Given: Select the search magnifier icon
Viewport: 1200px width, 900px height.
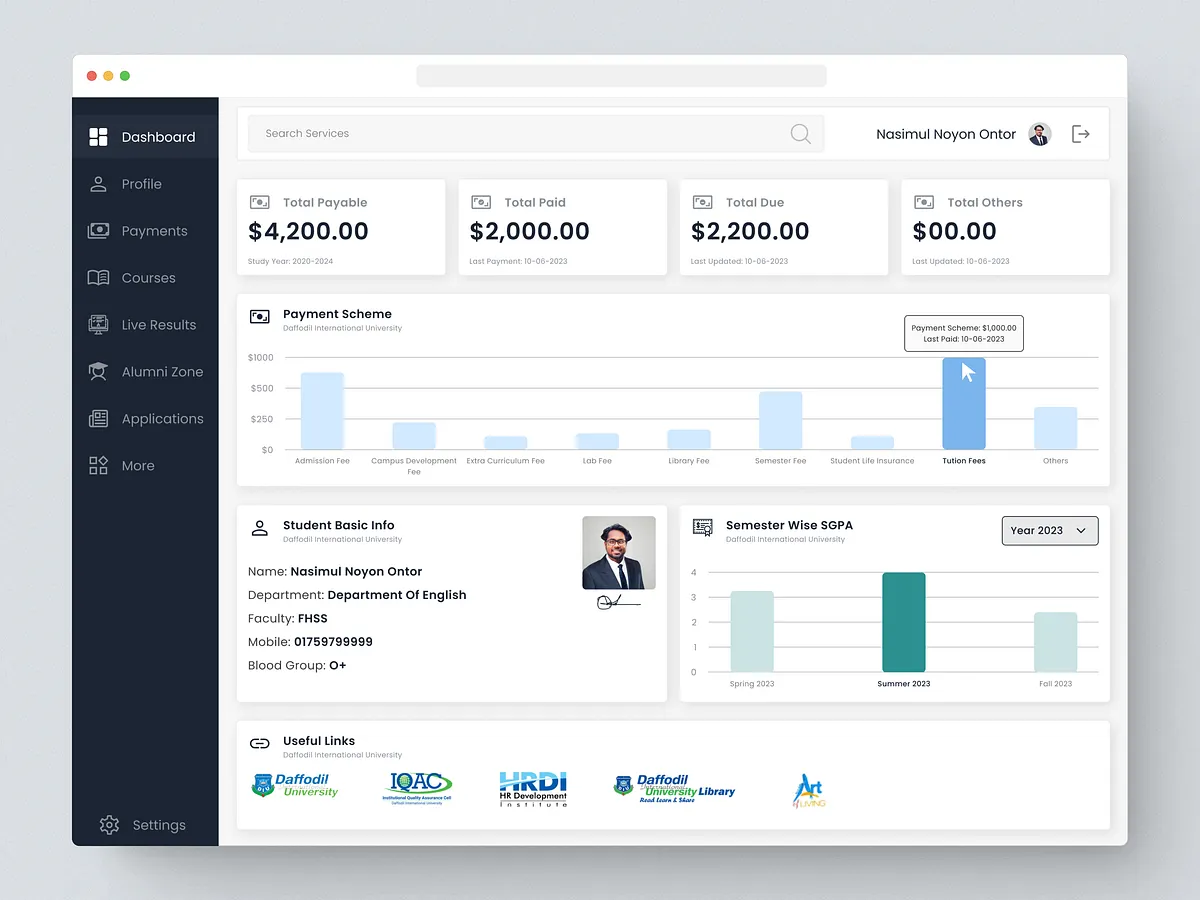Looking at the screenshot, I should coord(799,133).
